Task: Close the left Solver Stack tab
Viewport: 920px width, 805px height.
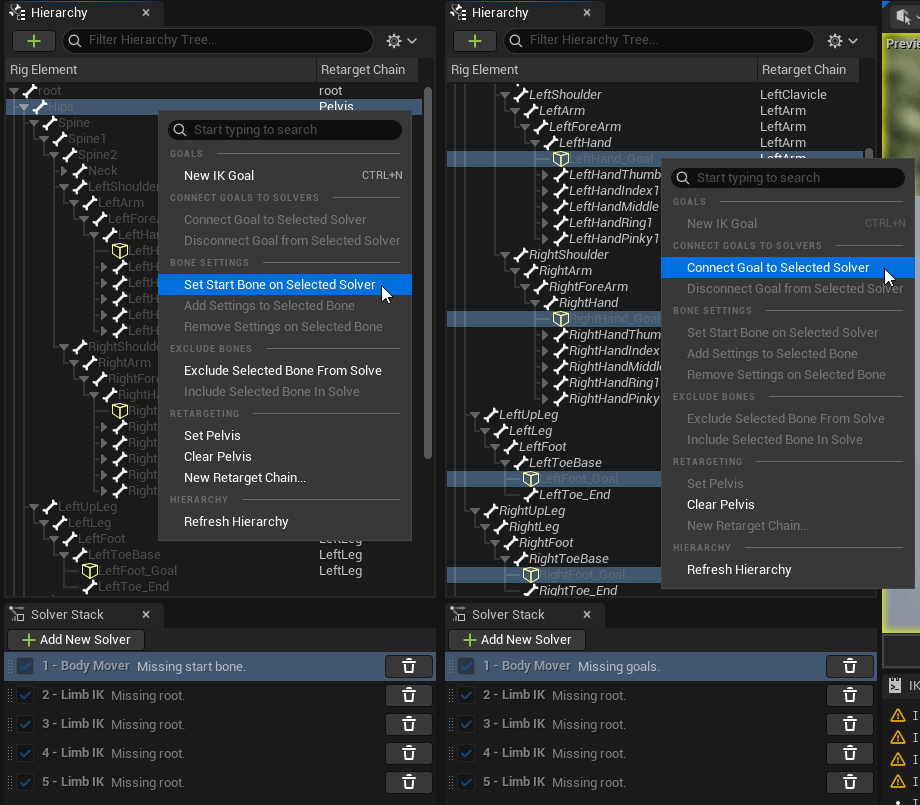Action: point(146,614)
